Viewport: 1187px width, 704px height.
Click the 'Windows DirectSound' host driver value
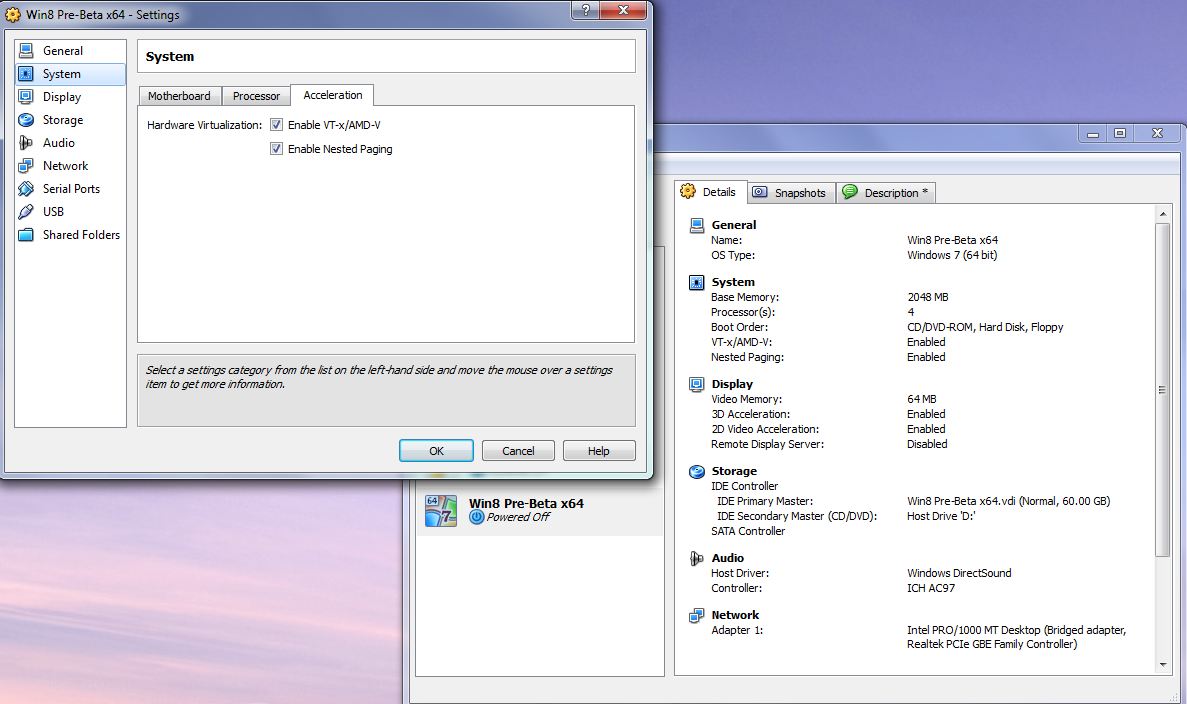pyautogui.click(x=959, y=573)
